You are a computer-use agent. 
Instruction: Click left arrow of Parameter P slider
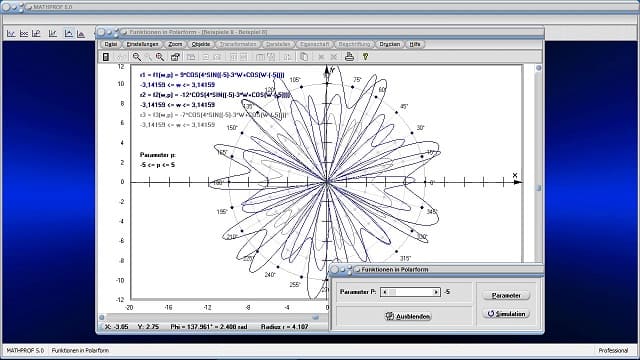pos(384,292)
